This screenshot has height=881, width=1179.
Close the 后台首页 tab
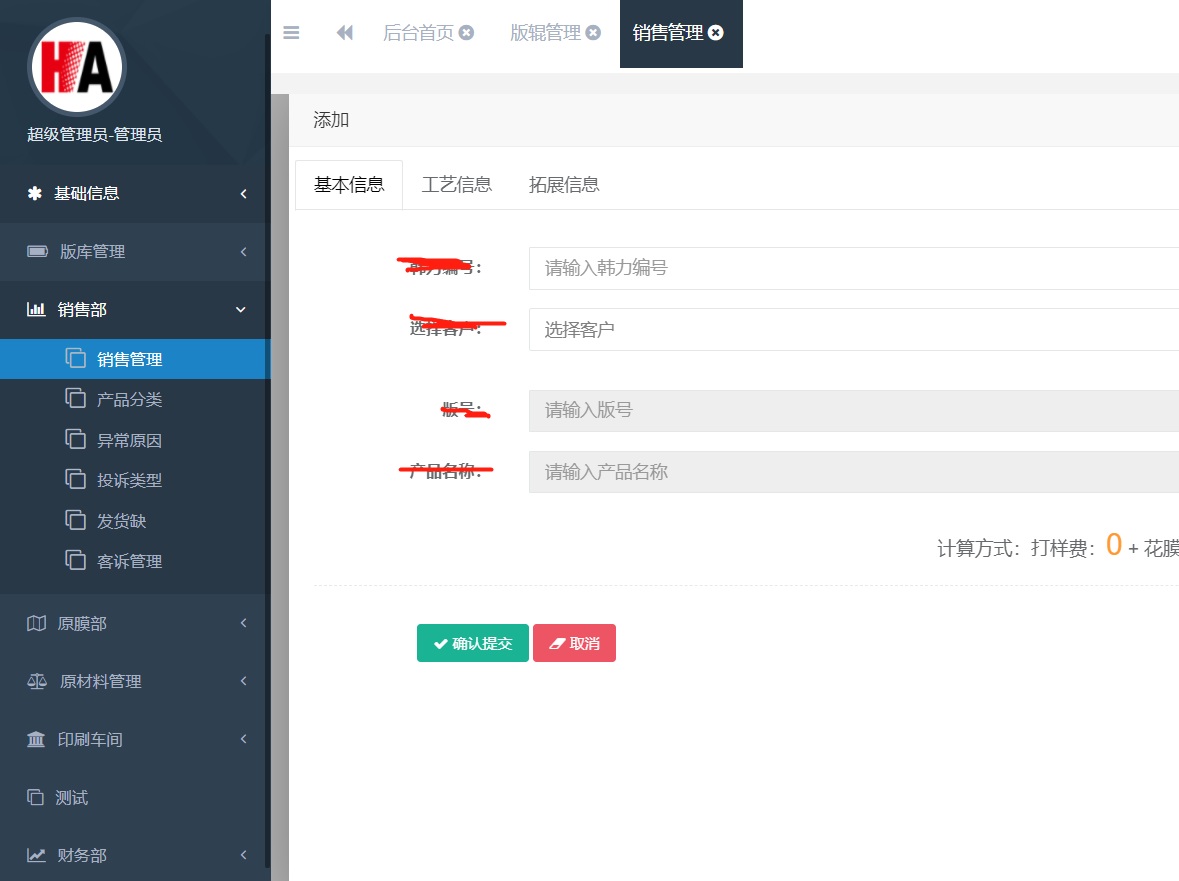coord(466,33)
